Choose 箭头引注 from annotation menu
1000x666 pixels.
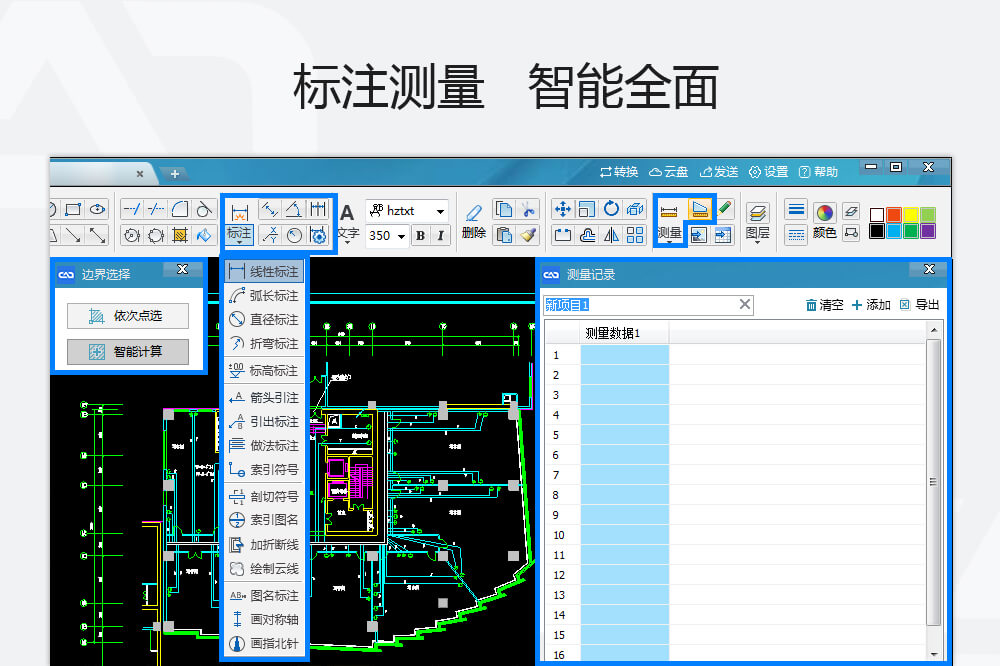(x=264, y=397)
